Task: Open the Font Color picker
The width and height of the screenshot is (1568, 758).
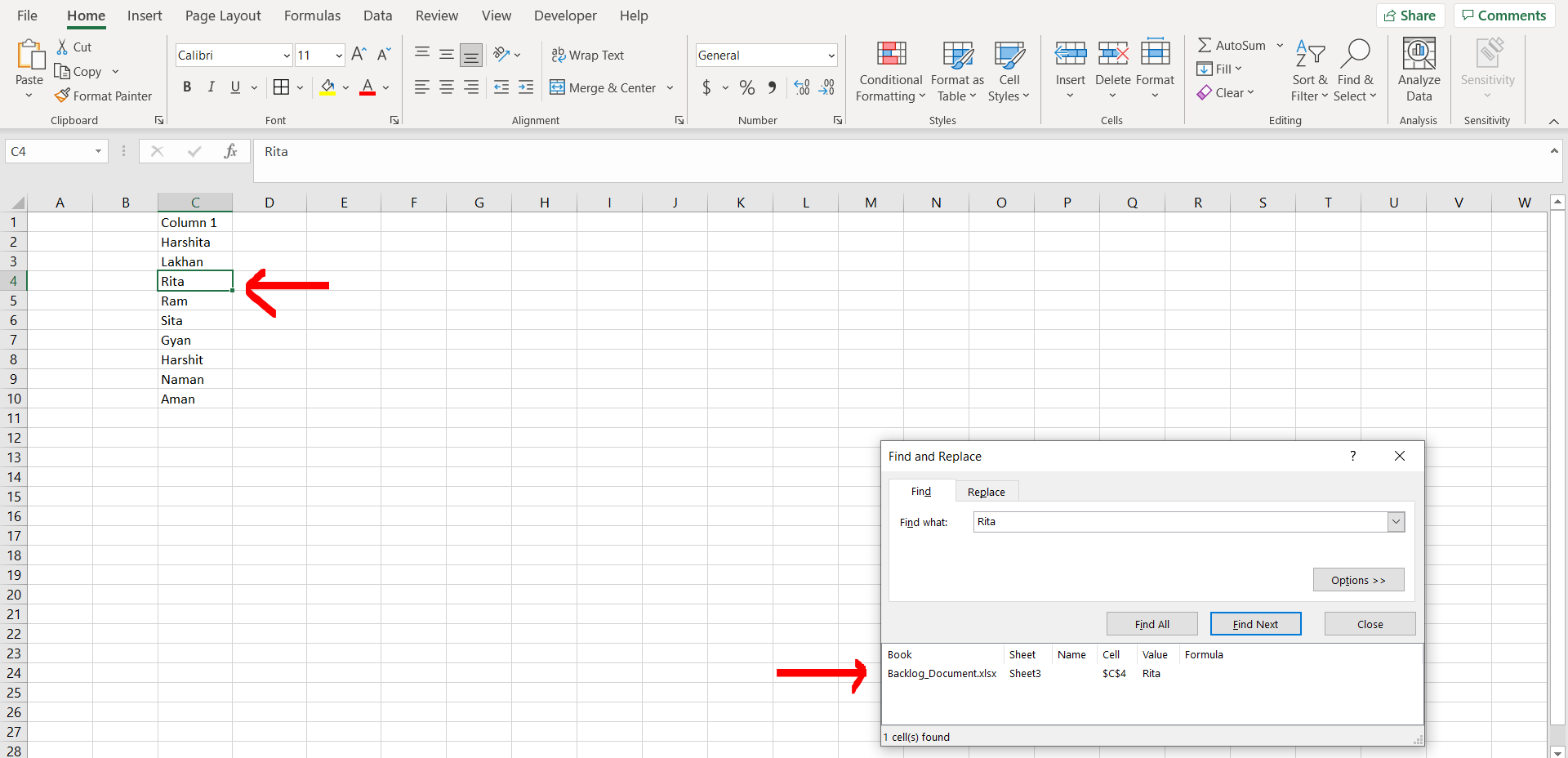Action: (x=385, y=87)
